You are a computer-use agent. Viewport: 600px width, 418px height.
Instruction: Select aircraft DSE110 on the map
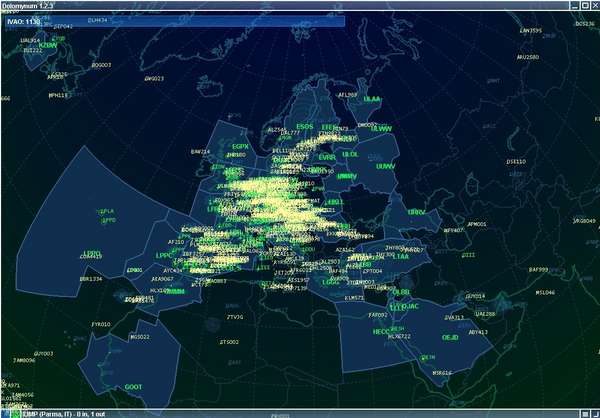tap(516, 162)
